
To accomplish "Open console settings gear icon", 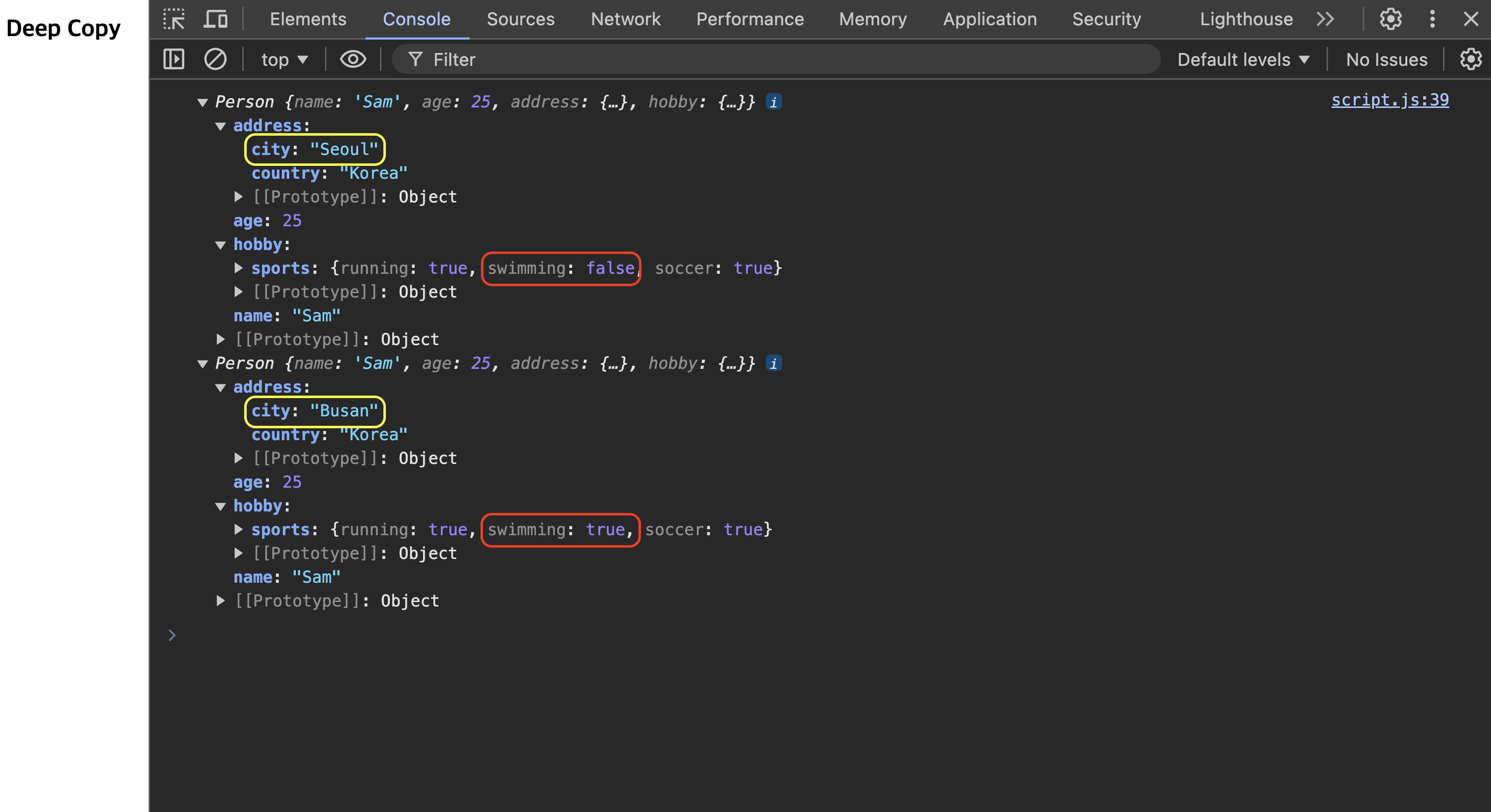I will tap(1470, 59).
